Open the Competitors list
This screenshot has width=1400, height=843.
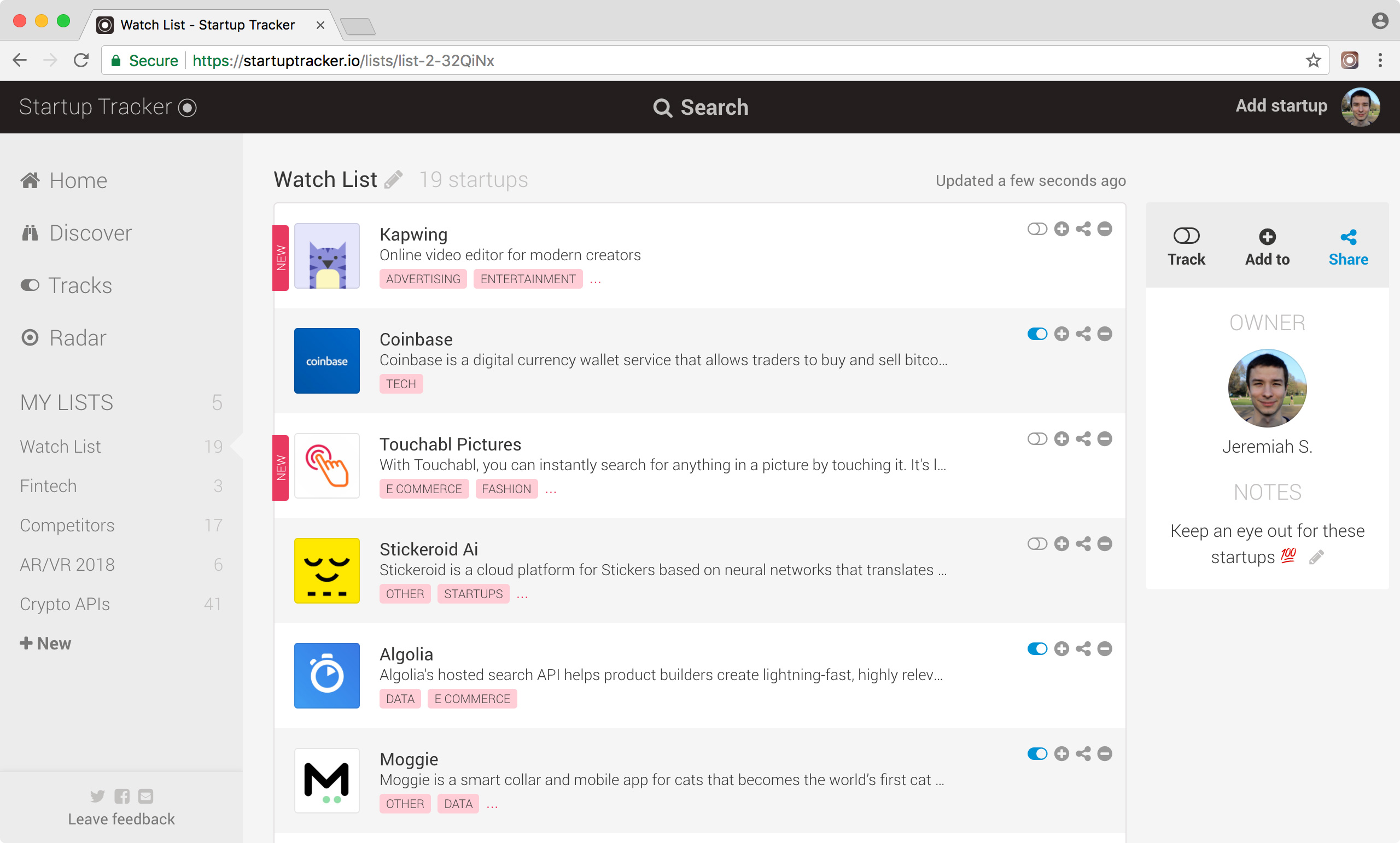point(67,525)
